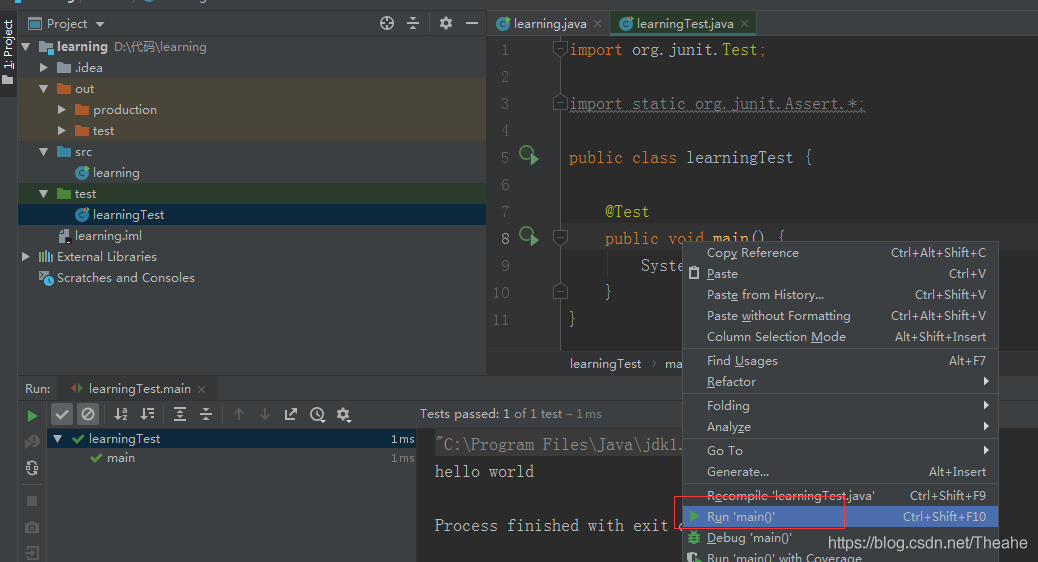Expand the out/test folder arrow

(x=62, y=131)
